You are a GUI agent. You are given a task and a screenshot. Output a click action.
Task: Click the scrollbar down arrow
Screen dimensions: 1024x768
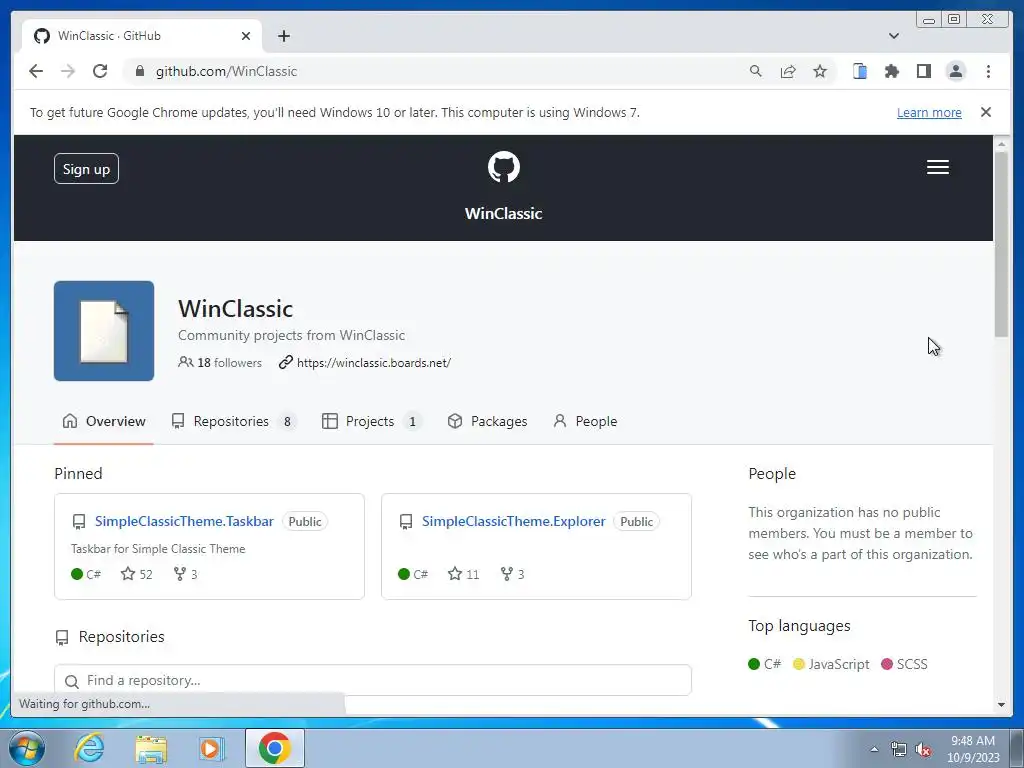[x=1001, y=705]
